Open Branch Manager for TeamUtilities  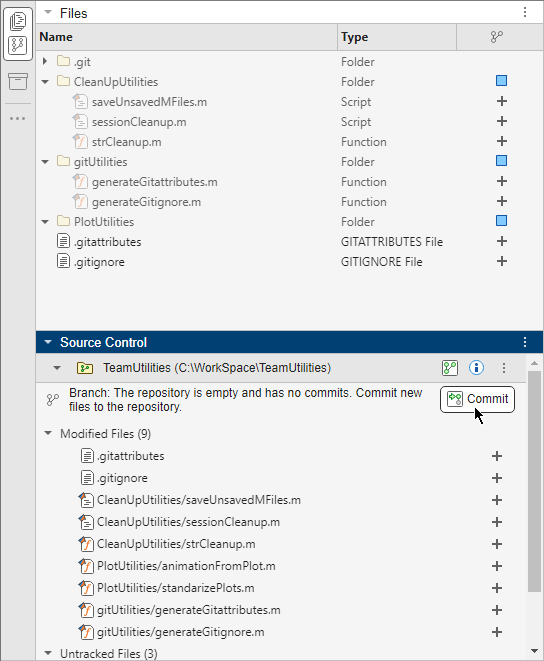[x=450, y=368]
